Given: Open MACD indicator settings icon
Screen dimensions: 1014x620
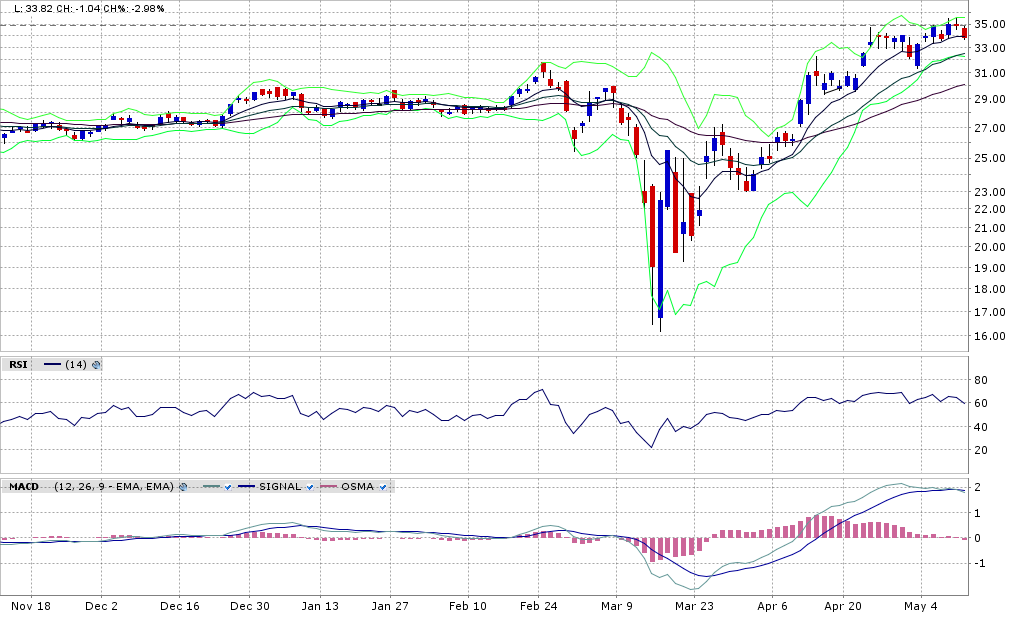Looking at the screenshot, I should click(183, 487).
